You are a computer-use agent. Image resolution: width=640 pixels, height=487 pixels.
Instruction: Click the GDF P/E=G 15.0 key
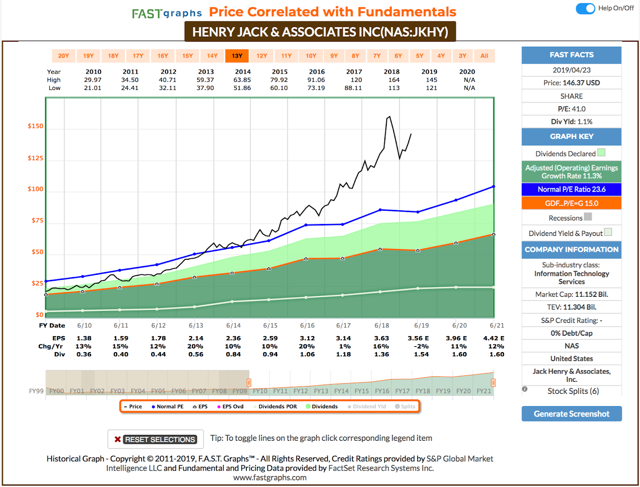[x=571, y=203]
